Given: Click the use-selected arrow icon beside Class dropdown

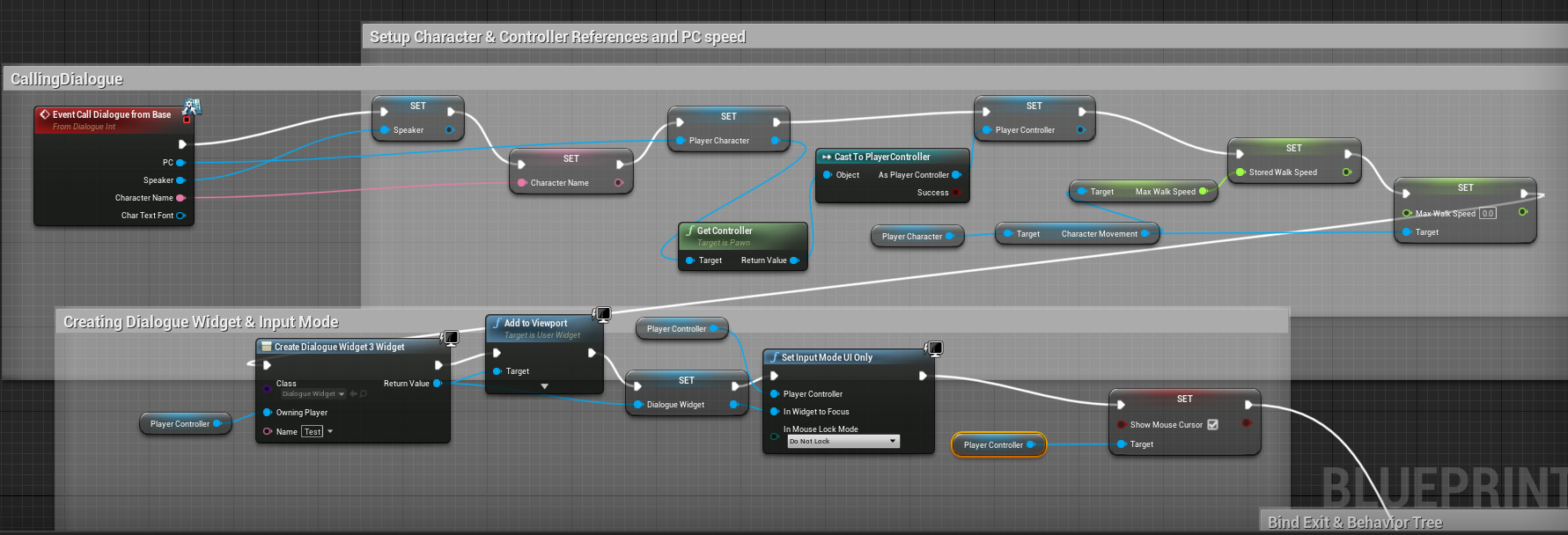Looking at the screenshot, I should tap(353, 394).
